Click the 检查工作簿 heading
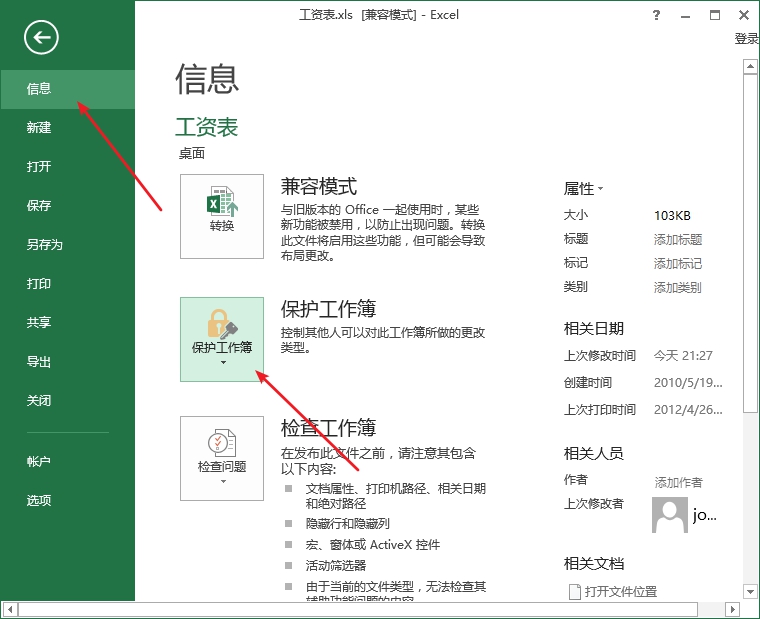760x619 pixels. (329, 428)
